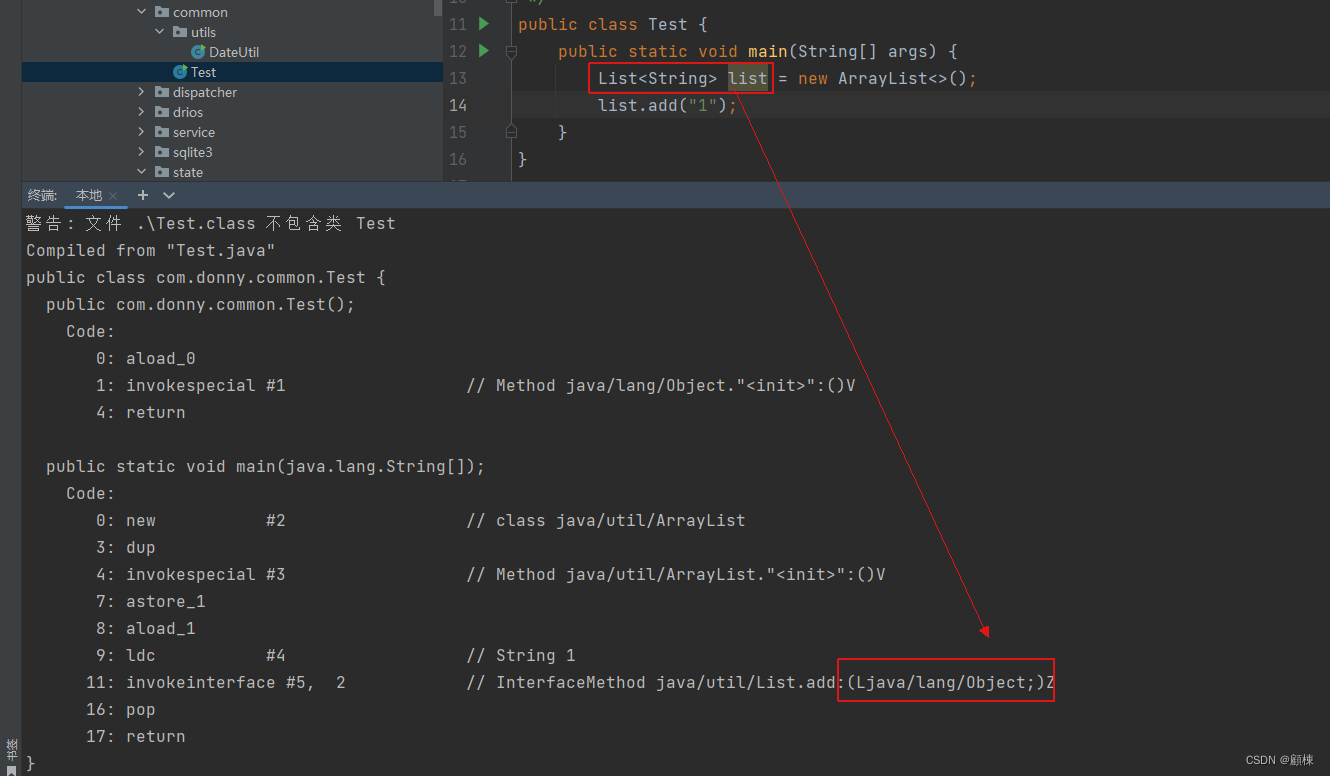Fold method end marker at line 15
1330x776 pixels.
pyautogui.click(x=511, y=131)
